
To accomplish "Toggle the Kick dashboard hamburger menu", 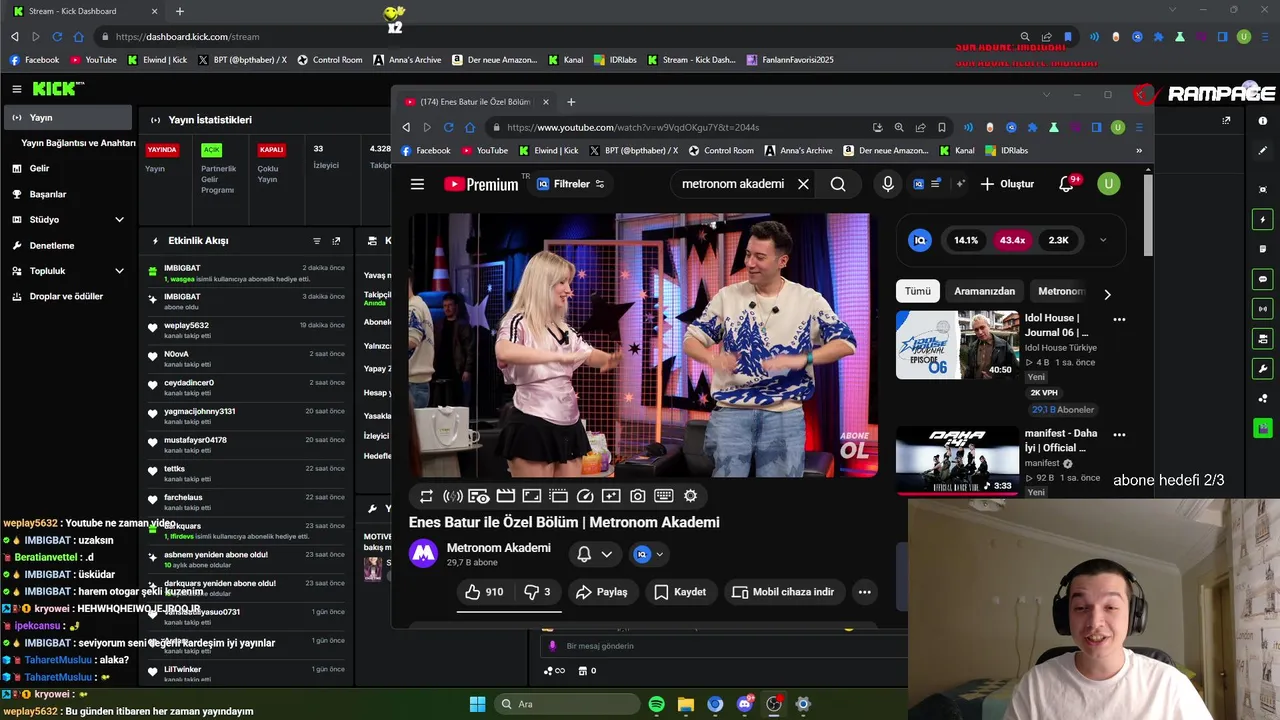I will 16,89.
